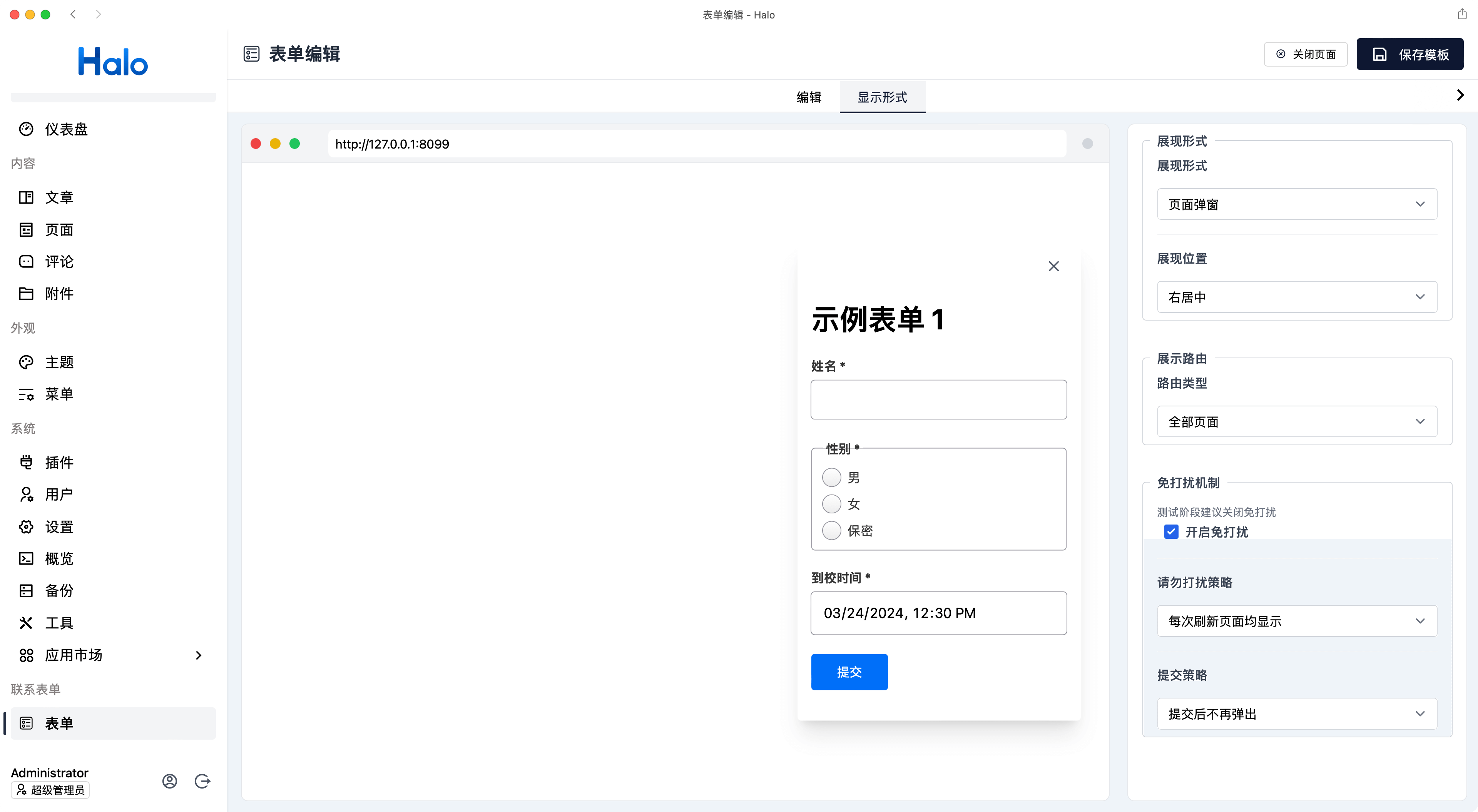Click the gray dot in preview bar
Image resolution: width=1478 pixels, height=812 pixels.
pos(1087,144)
